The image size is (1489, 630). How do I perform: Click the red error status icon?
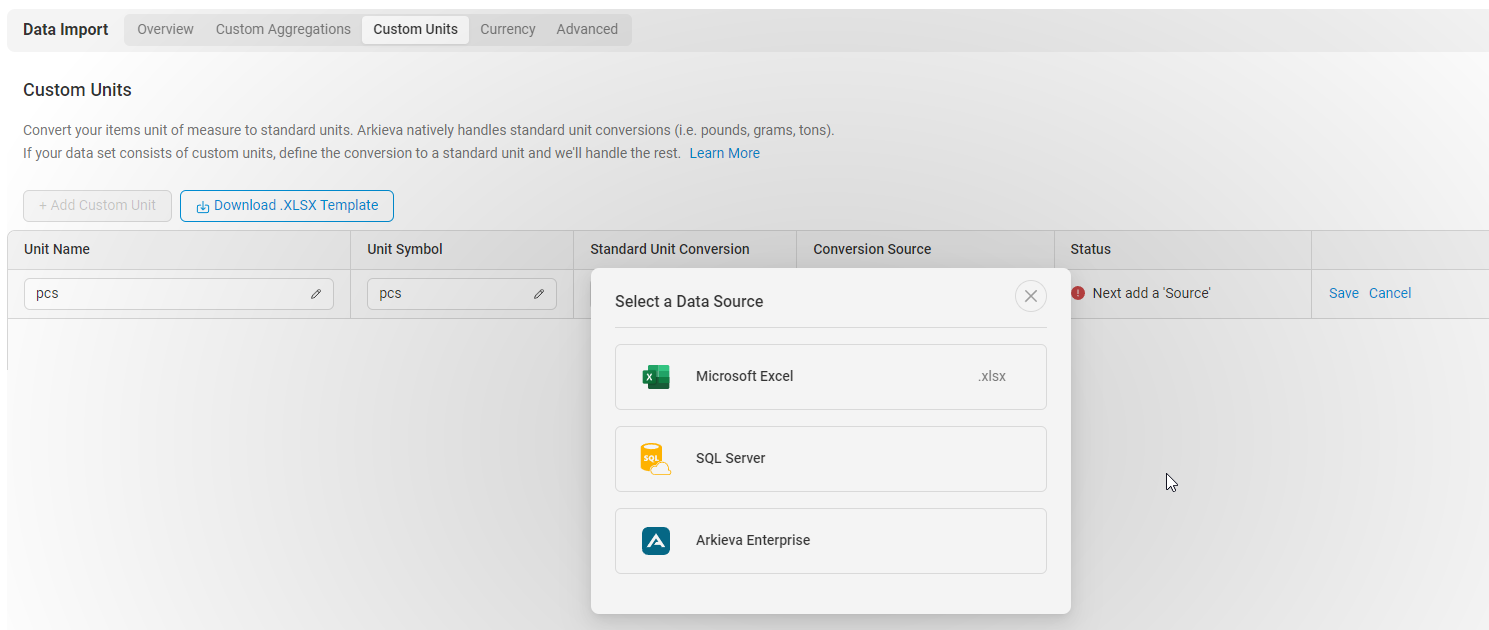pos(1078,293)
